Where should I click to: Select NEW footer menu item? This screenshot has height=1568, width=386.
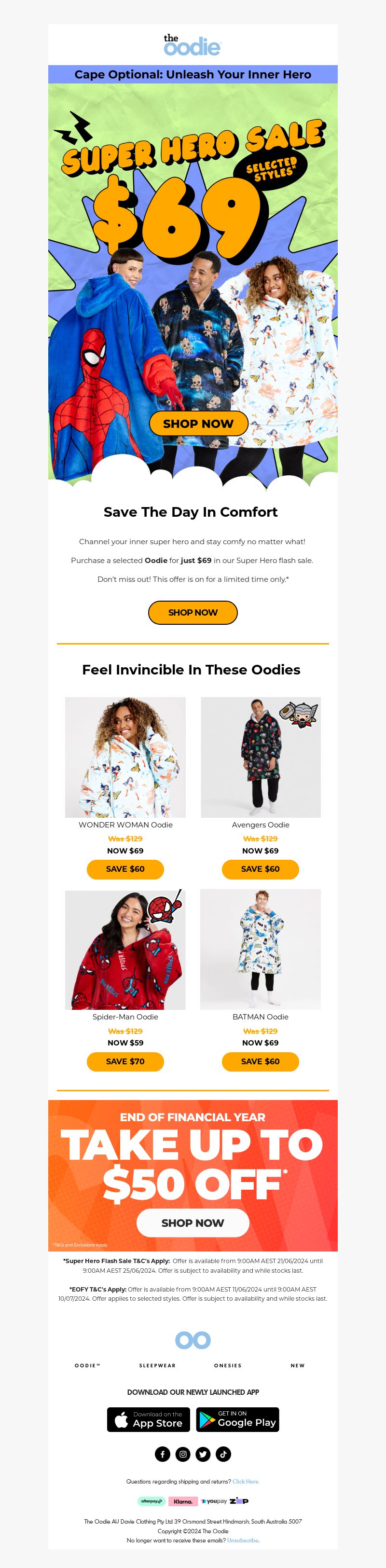(x=298, y=1365)
